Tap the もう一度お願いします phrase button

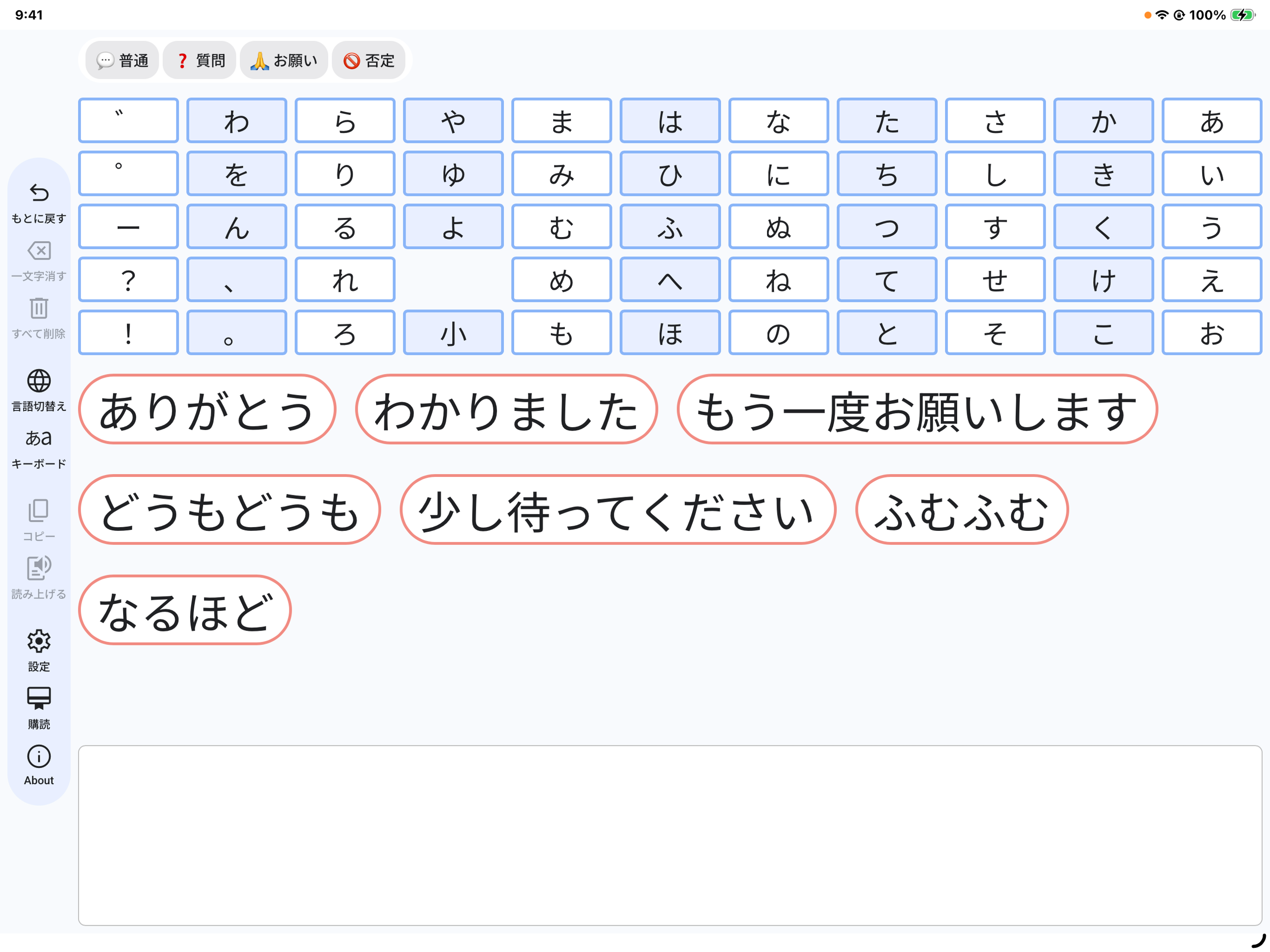click(917, 409)
